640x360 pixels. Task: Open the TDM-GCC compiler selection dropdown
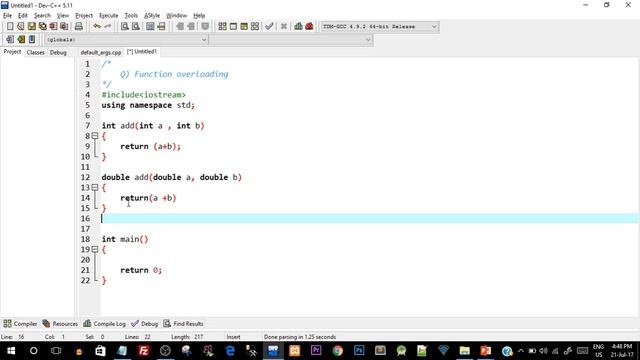click(380, 27)
